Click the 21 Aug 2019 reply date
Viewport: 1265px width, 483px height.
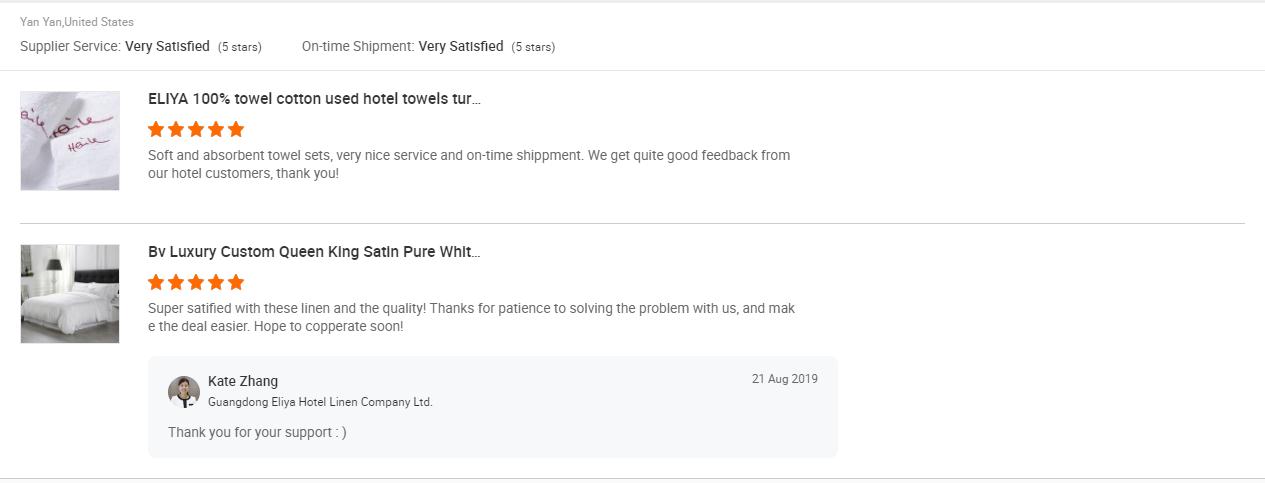point(784,379)
